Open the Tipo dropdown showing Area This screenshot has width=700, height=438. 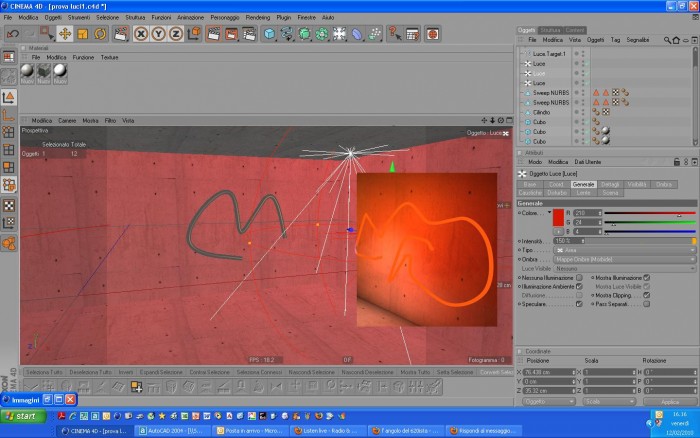pyautogui.click(x=625, y=250)
